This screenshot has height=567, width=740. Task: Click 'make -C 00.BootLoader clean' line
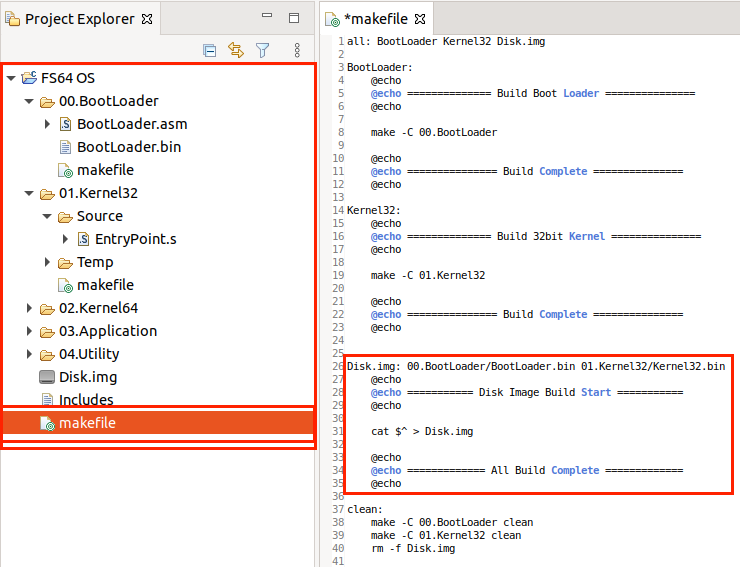coord(452,523)
